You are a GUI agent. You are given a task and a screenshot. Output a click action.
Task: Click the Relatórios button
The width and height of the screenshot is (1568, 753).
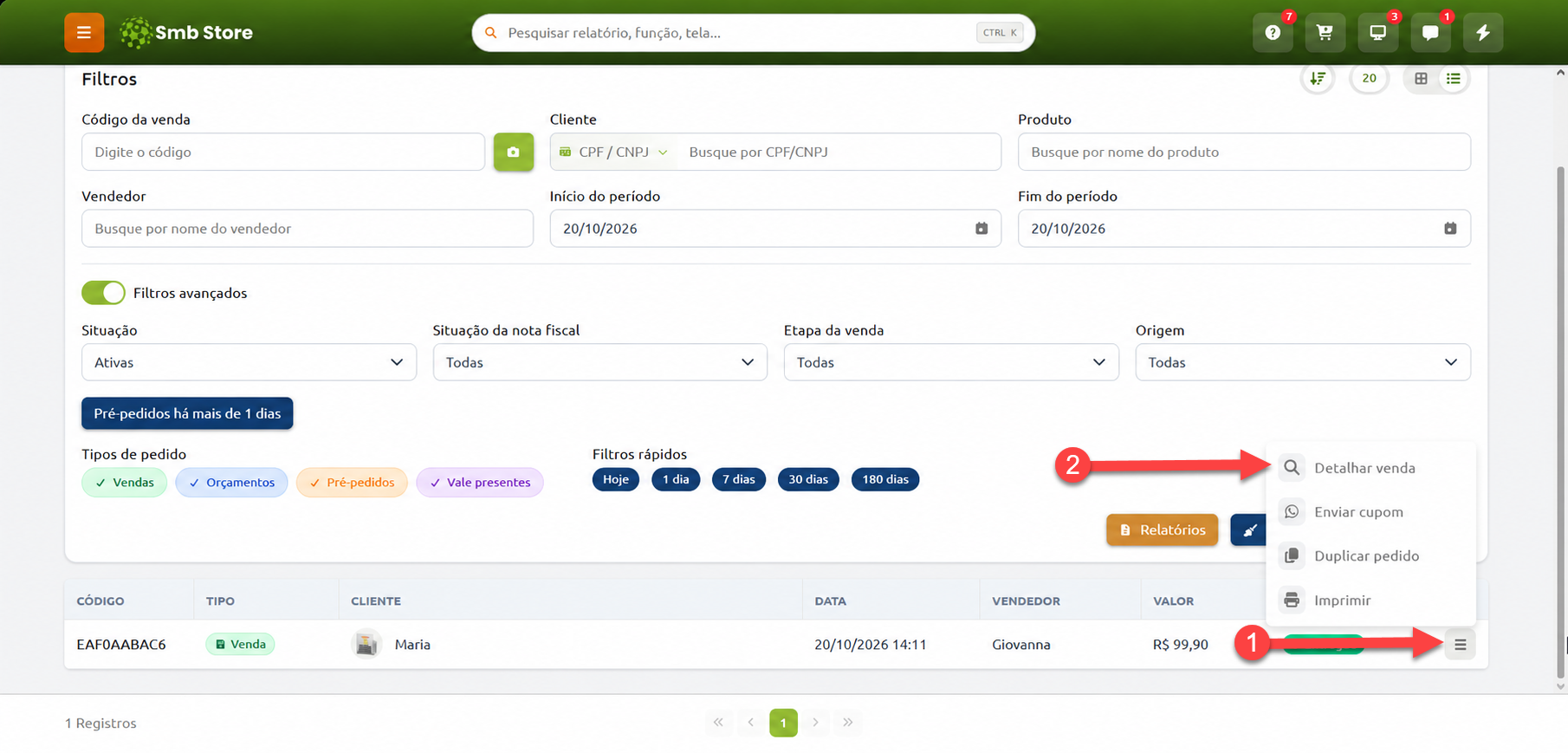(x=1162, y=529)
